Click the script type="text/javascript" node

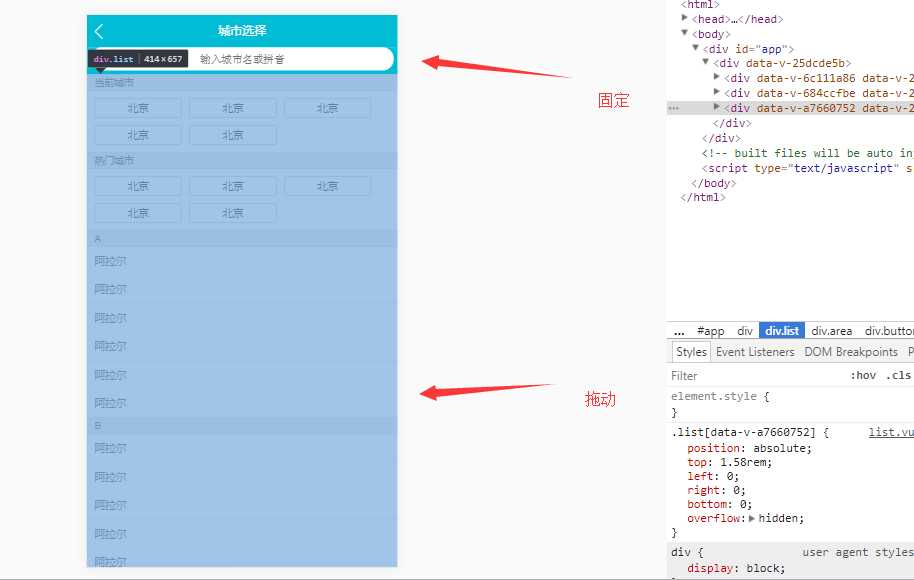(807, 168)
